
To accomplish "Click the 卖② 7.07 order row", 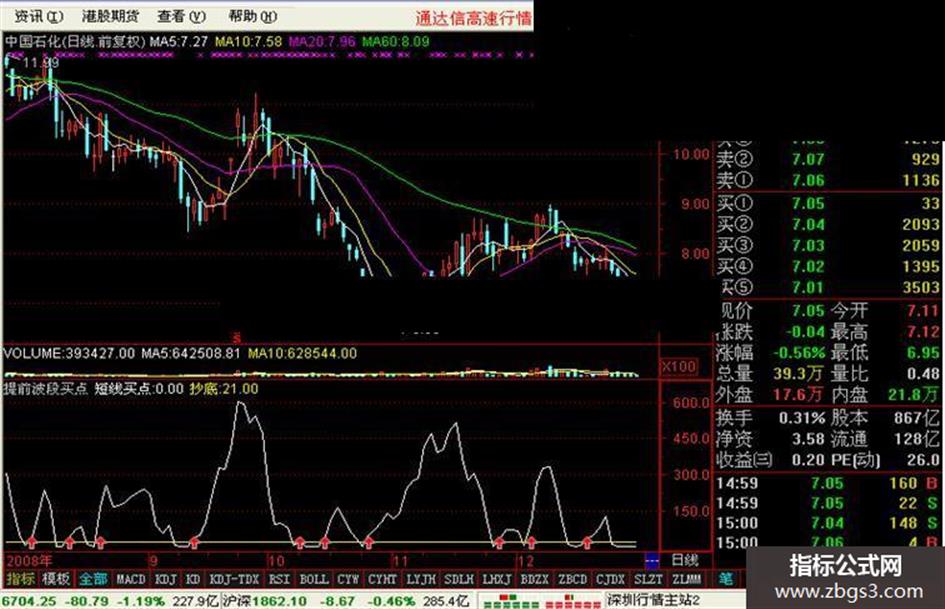I will pos(828,160).
